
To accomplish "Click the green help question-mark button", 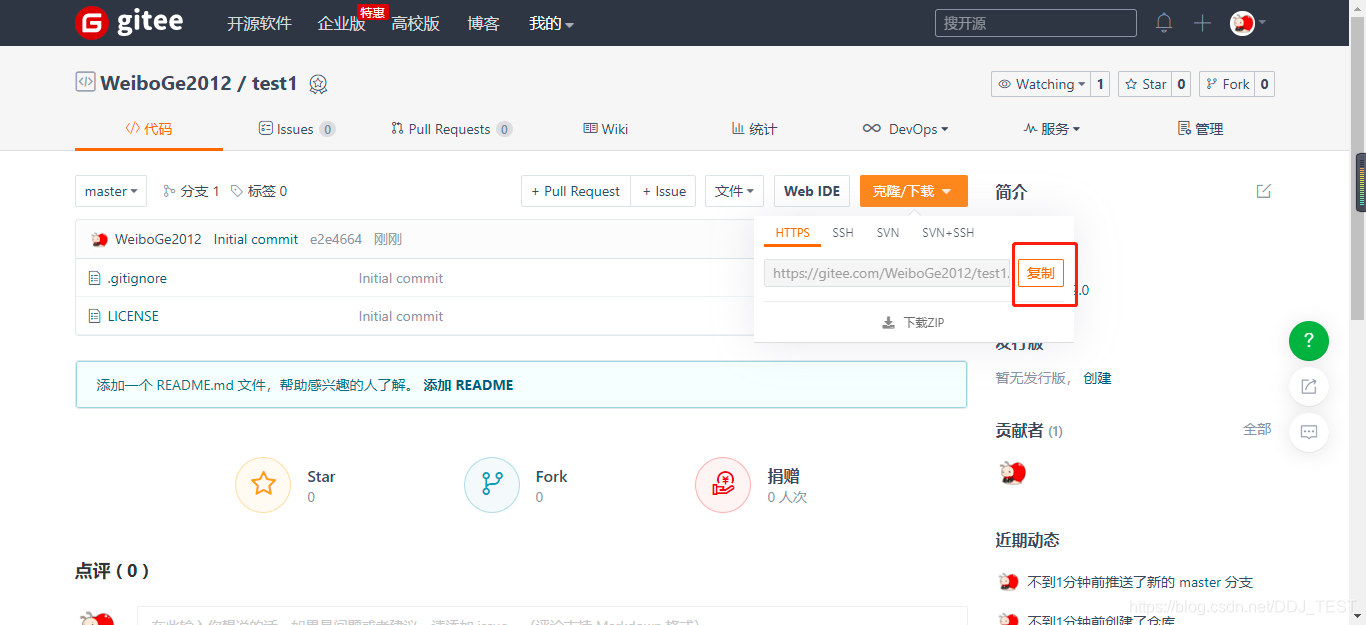I will [1309, 341].
